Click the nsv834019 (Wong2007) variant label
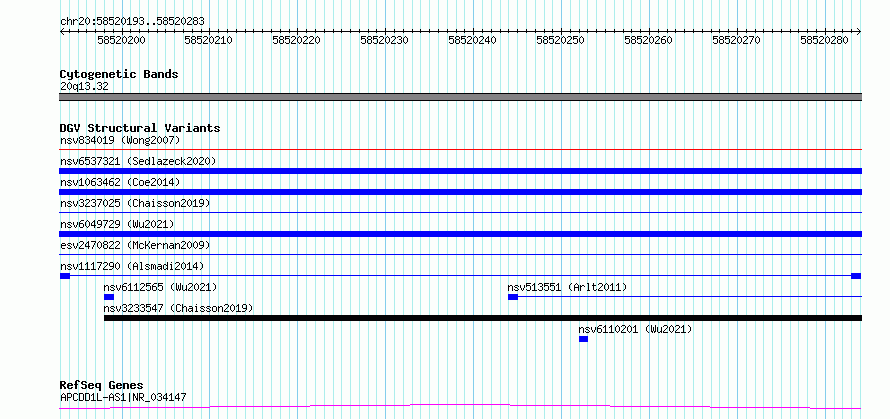Screen dimensions: 890x419 120,140
